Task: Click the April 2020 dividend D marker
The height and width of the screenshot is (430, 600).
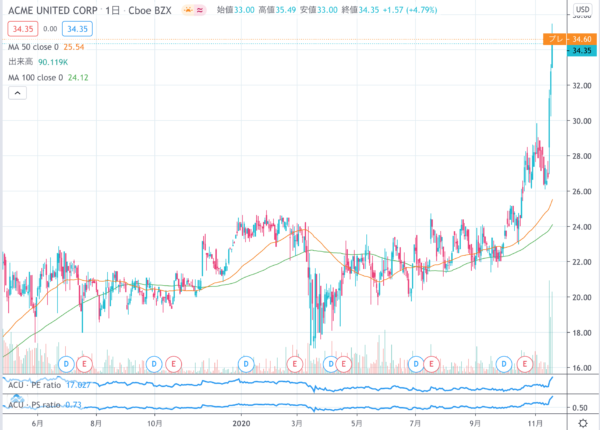Action: tap(330, 364)
